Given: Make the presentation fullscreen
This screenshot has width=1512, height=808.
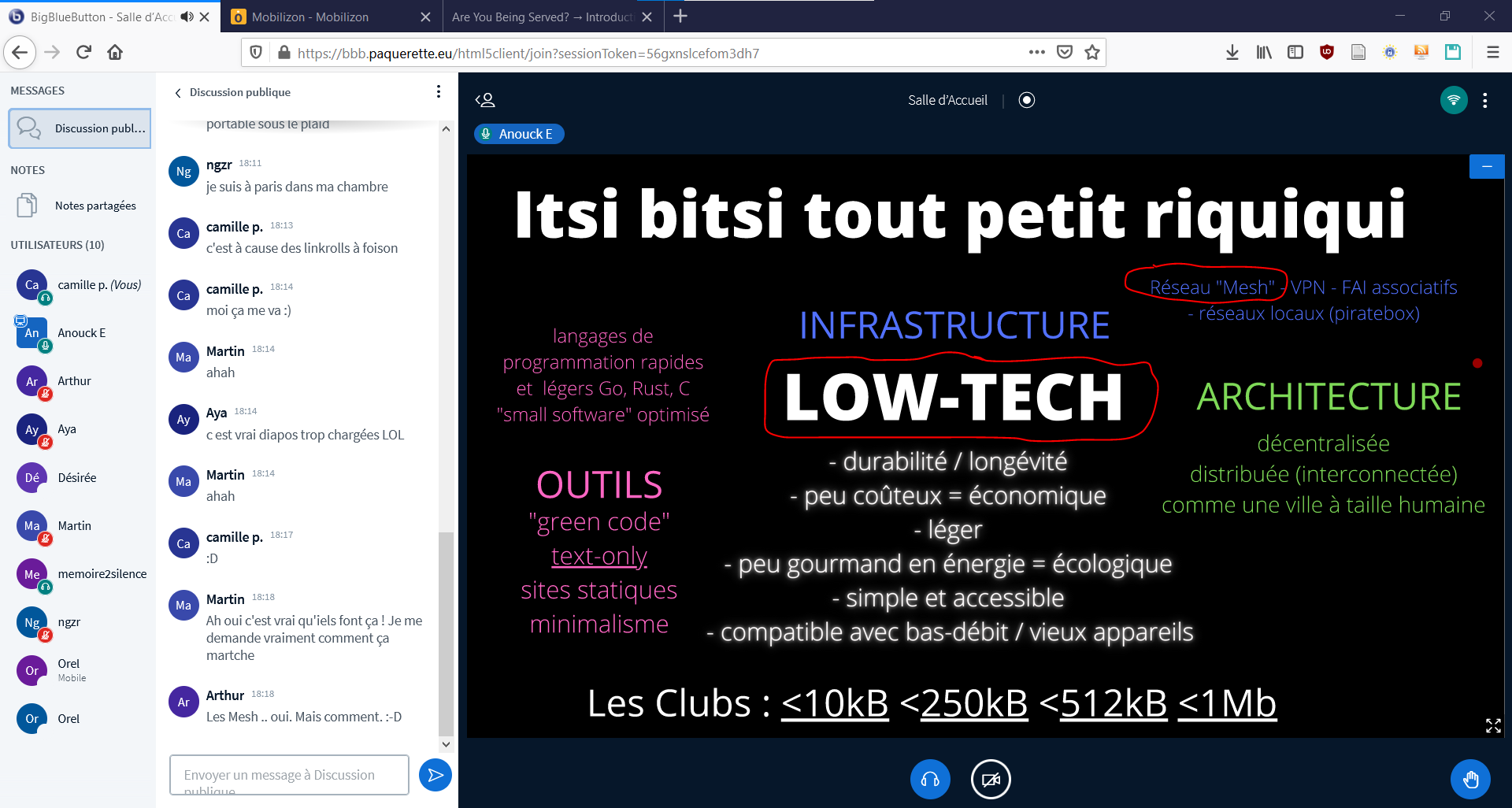Looking at the screenshot, I should (x=1492, y=725).
